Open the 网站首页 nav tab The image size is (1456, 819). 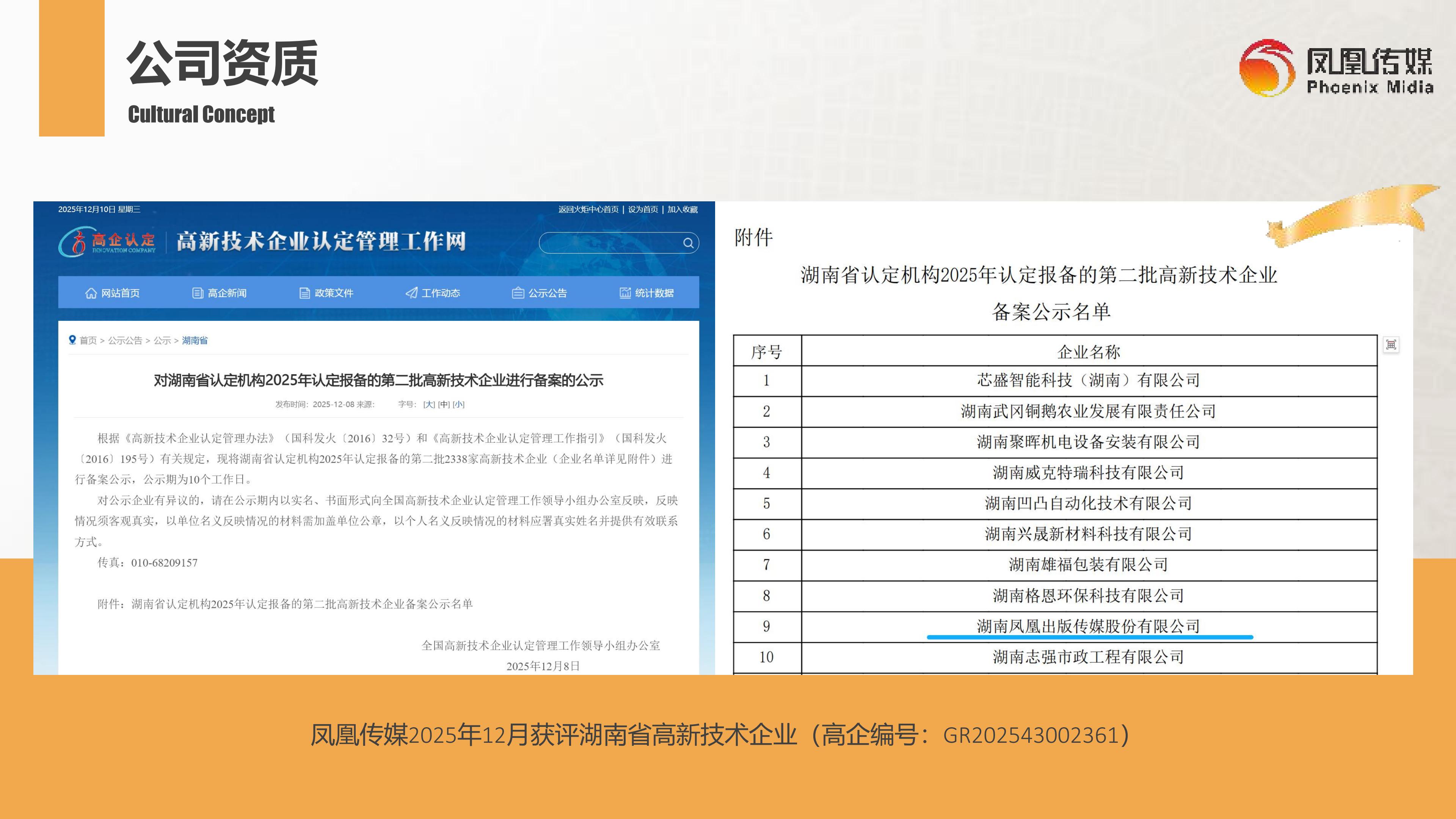112,293
